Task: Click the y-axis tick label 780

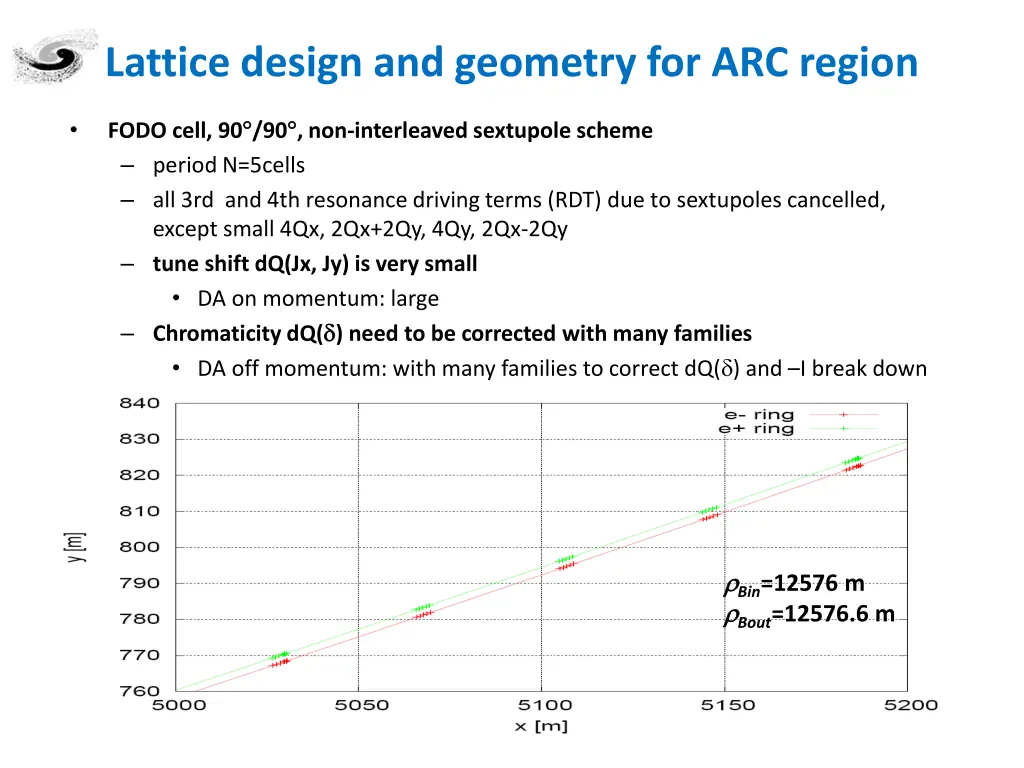Action: [140, 618]
